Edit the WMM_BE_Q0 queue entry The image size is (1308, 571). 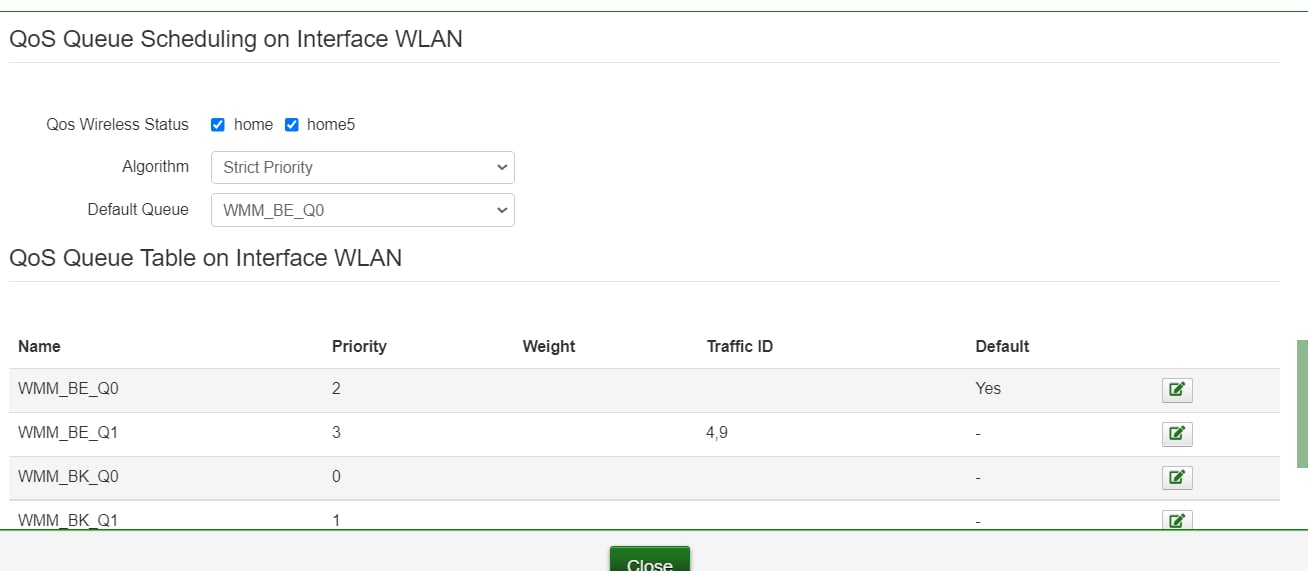[1177, 390]
